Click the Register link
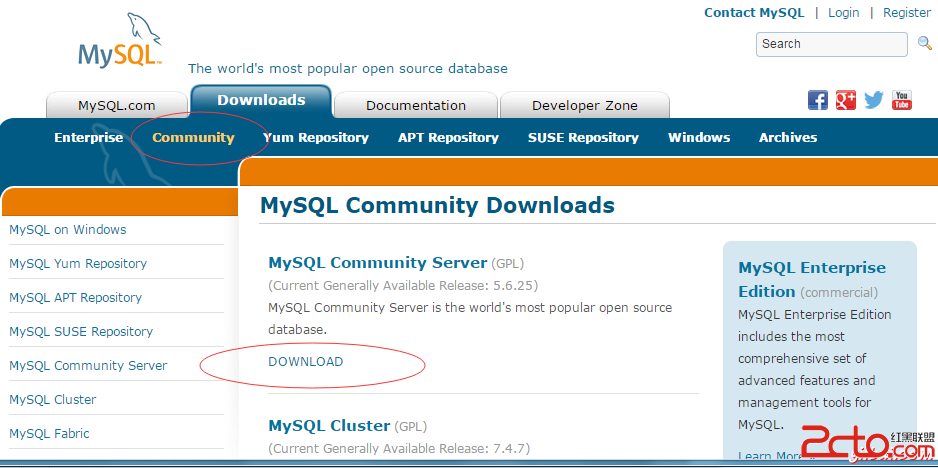Screen dimensions: 938x468 tap(907, 13)
